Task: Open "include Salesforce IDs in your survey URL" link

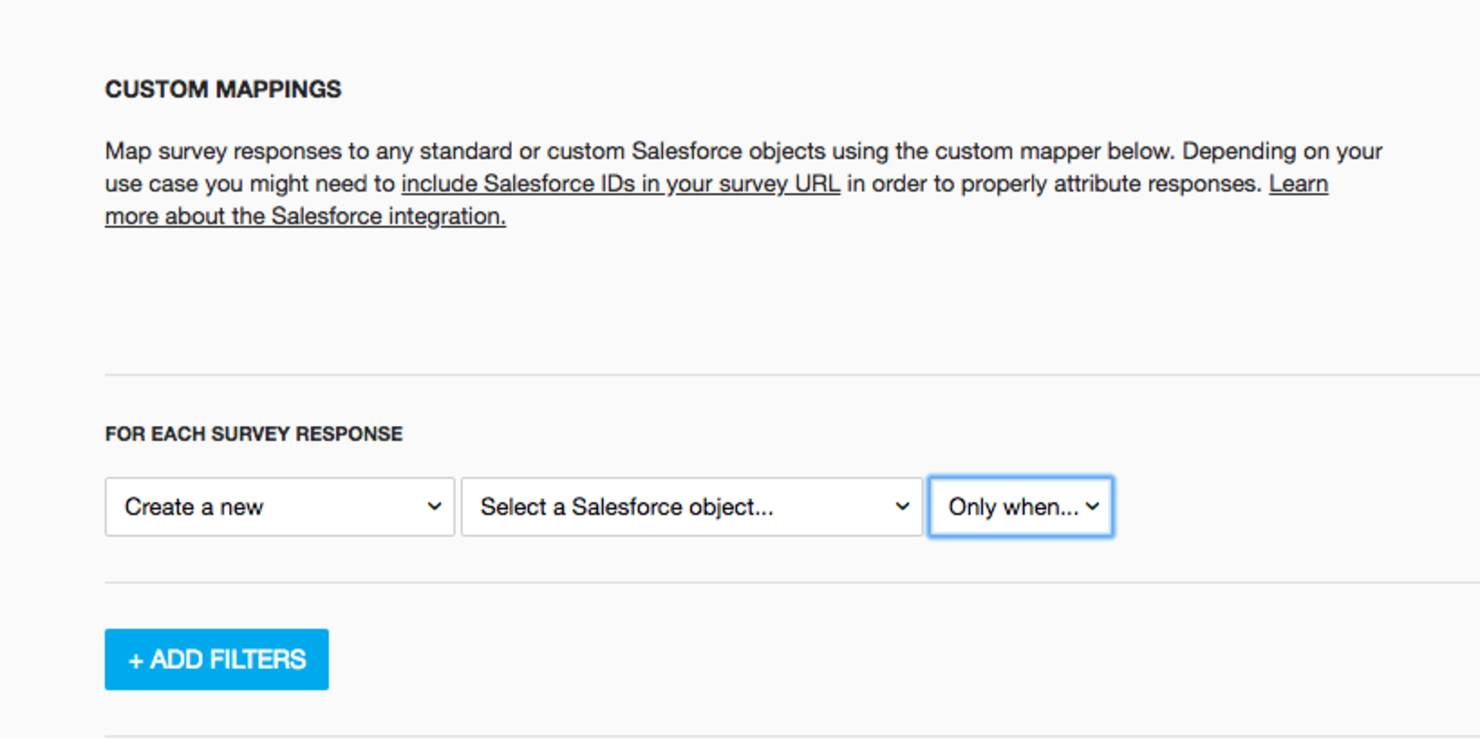Action: pos(620,184)
